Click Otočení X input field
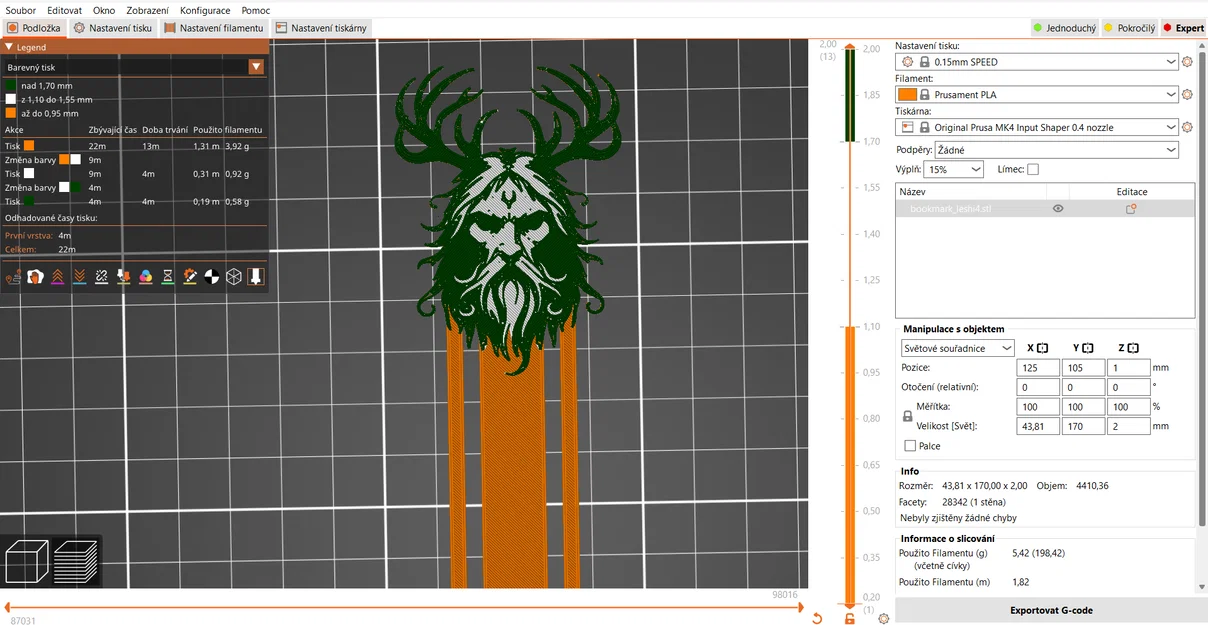This screenshot has width=1208, height=625. pos(1038,387)
